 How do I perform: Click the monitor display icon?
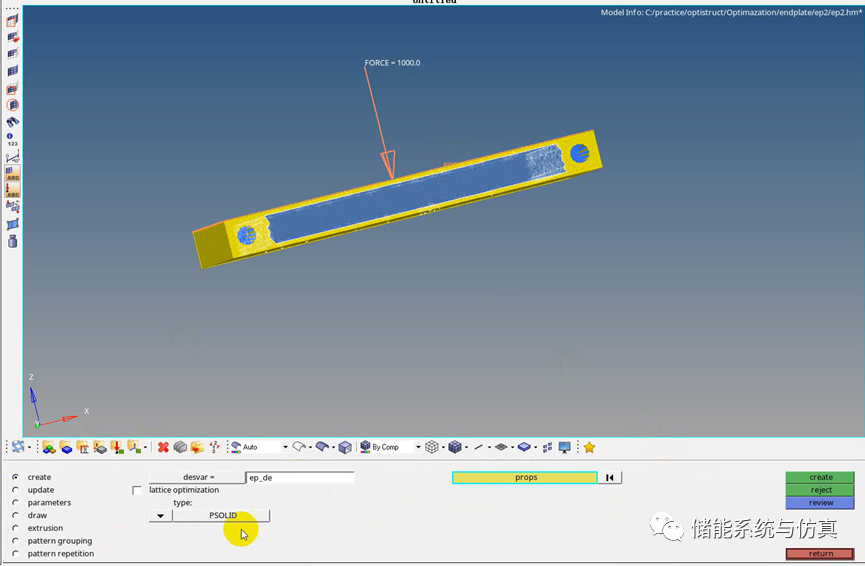pyautogui.click(x=564, y=447)
